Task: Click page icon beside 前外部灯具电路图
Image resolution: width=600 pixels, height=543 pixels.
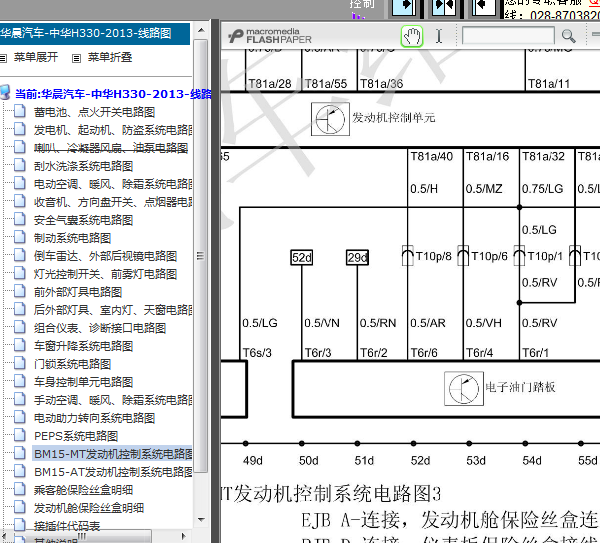Action: [20, 291]
